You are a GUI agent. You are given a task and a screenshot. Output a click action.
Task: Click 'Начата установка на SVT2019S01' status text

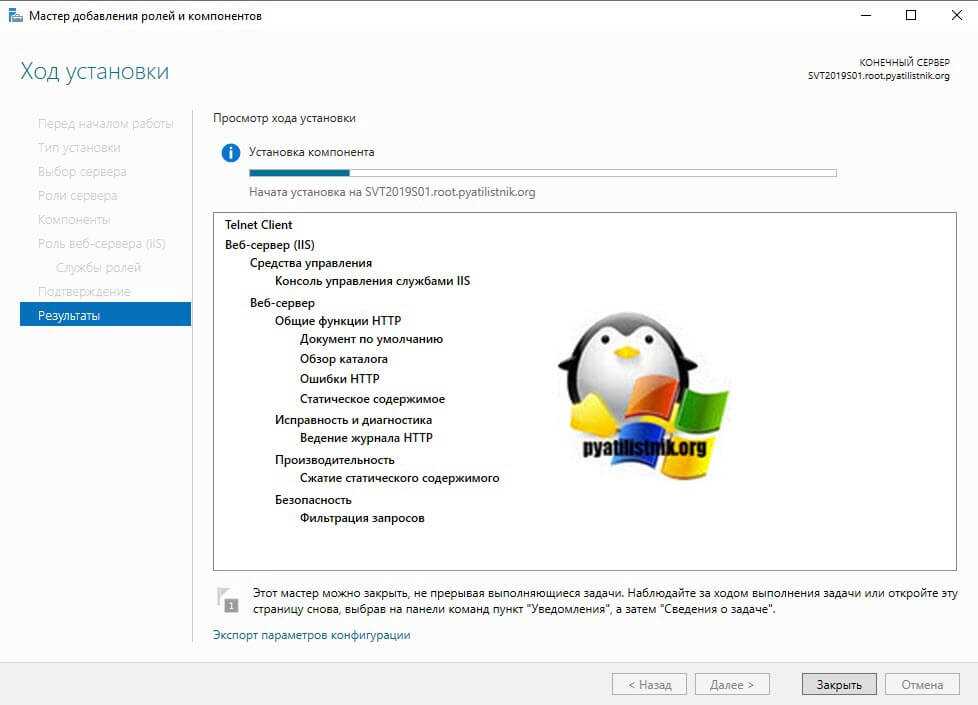click(392, 192)
